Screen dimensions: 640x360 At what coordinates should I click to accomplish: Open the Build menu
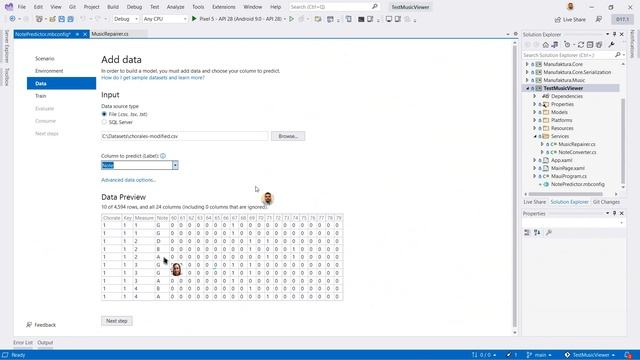coord(113,7)
